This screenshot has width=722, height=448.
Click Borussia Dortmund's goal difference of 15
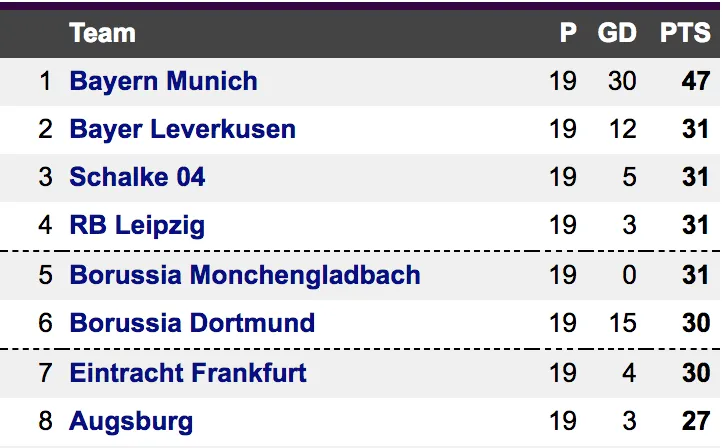pos(622,323)
